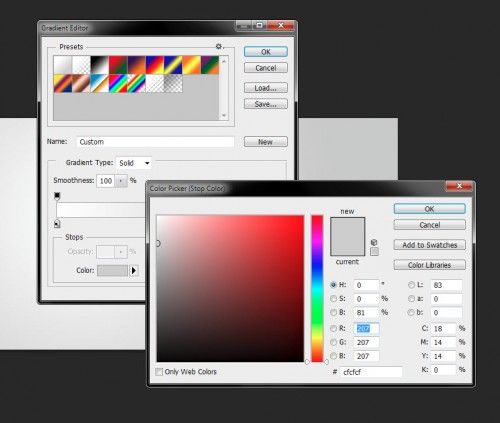
Task: Select the L lightness radio button
Action: tap(411, 285)
